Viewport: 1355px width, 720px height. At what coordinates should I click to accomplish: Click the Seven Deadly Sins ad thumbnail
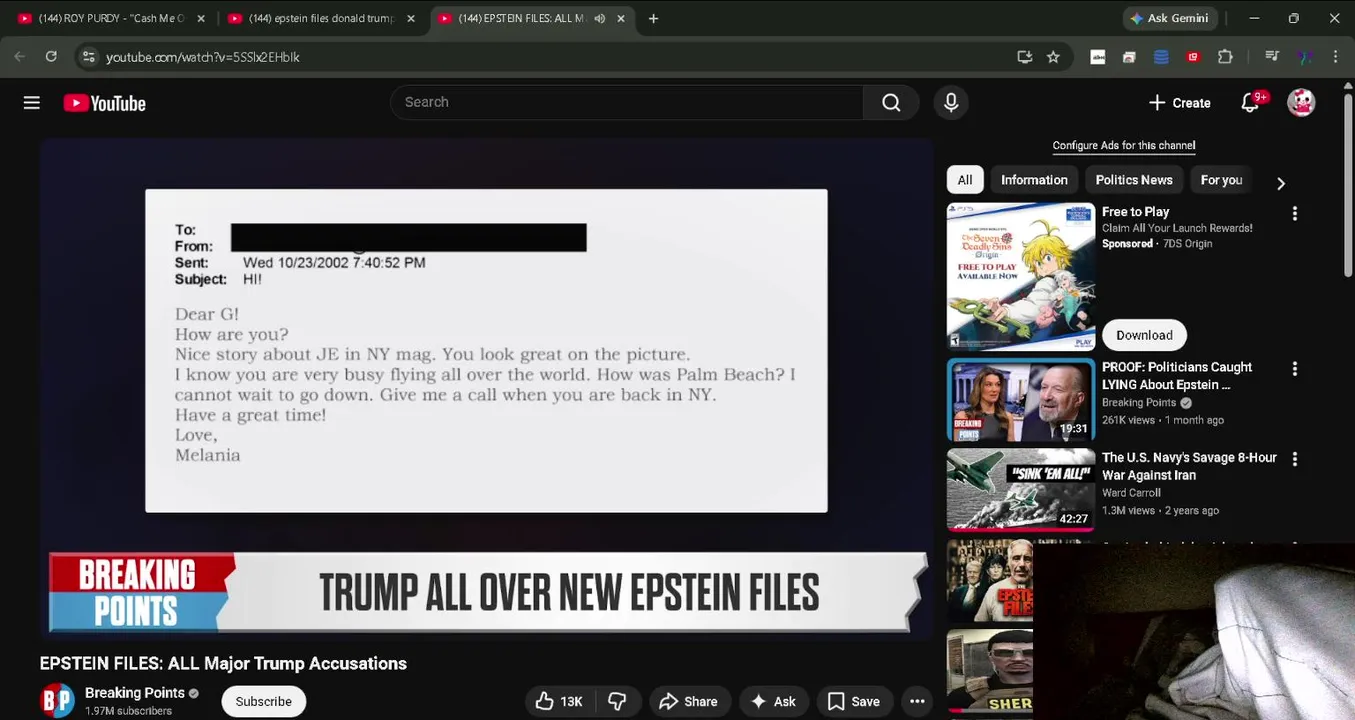click(x=1021, y=276)
